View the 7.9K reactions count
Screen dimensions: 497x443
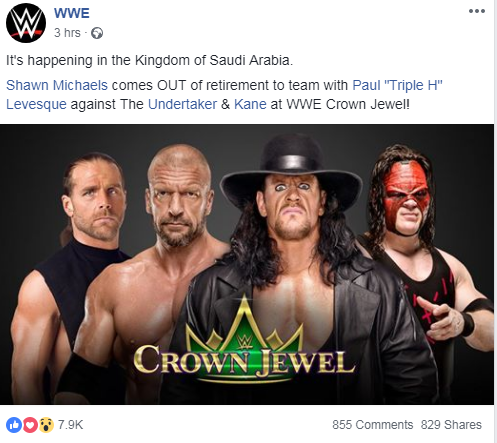(x=70, y=425)
